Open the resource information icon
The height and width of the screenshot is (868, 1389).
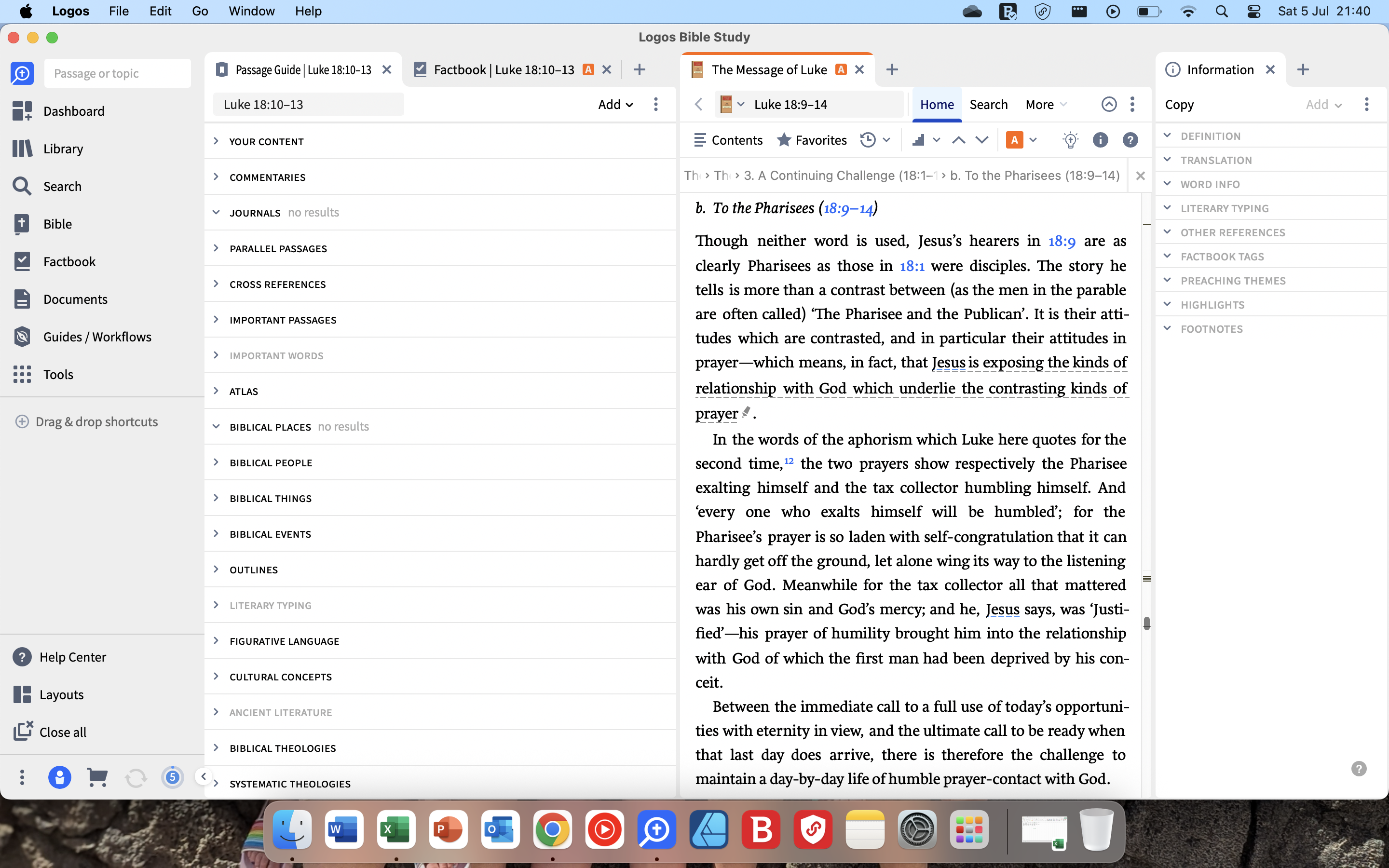(x=1100, y=140)
